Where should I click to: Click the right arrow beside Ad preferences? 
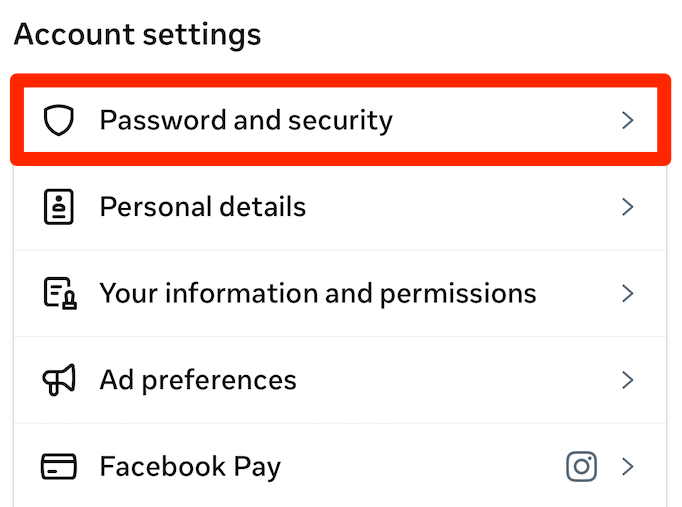[628, 380]
